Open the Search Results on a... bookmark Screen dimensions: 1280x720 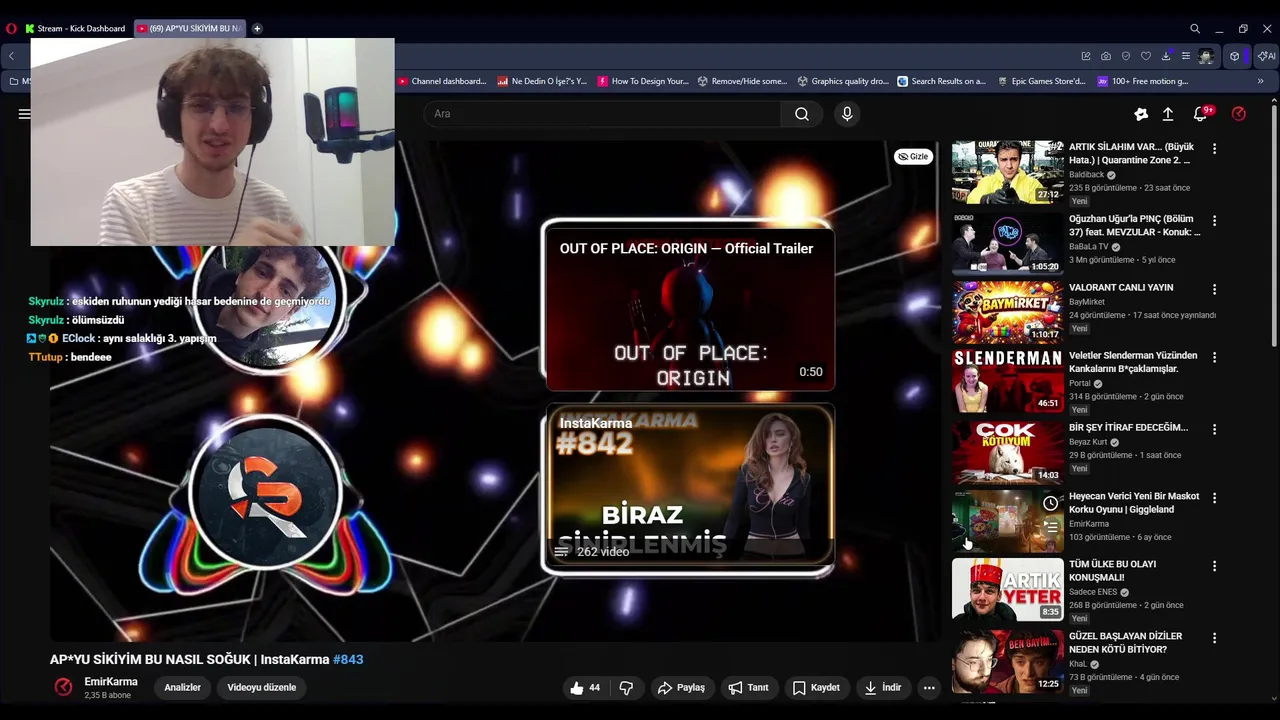point(942,81)
